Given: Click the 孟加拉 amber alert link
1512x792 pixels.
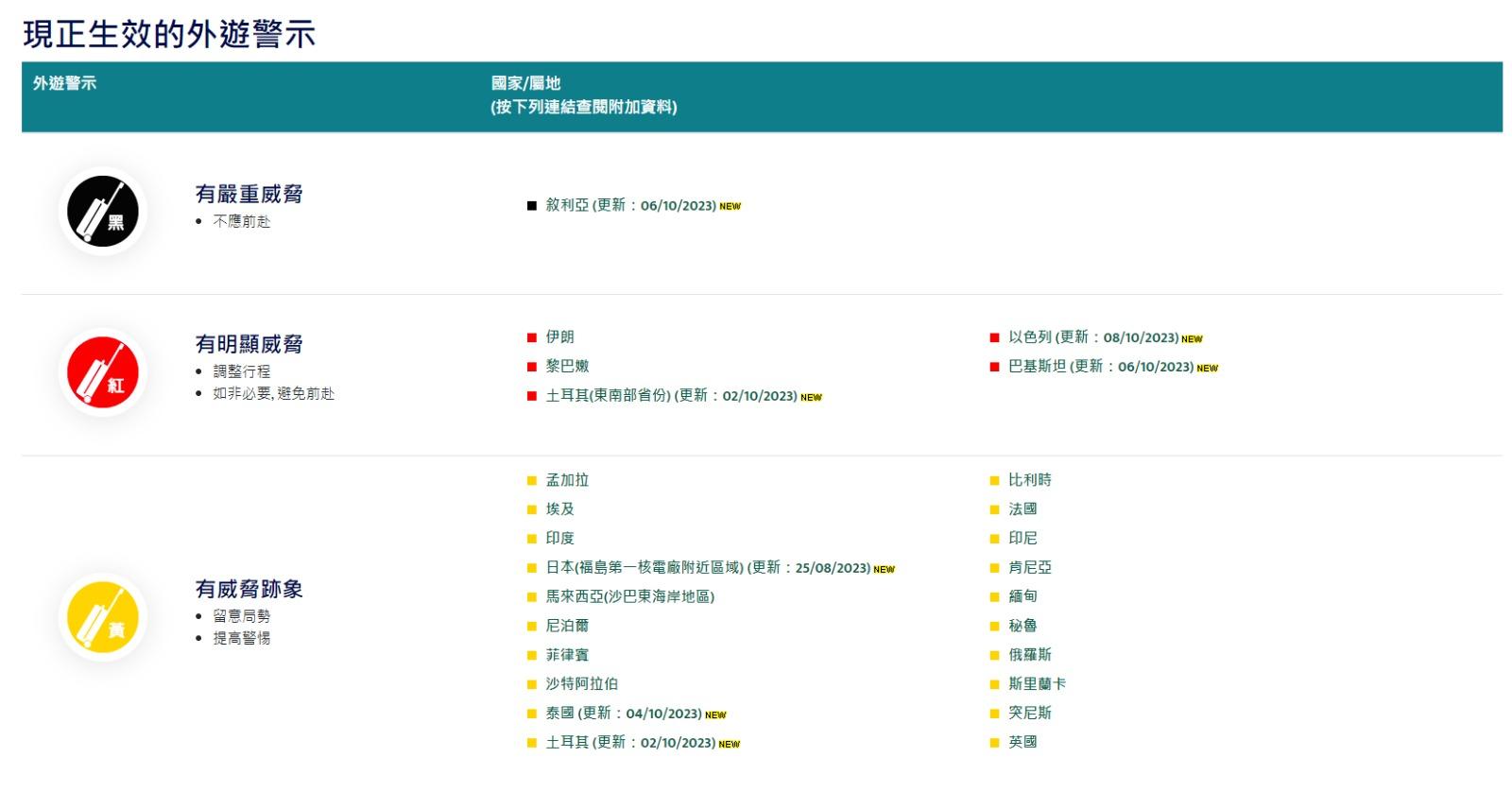Looking at the screenshot, I should 567,480.
